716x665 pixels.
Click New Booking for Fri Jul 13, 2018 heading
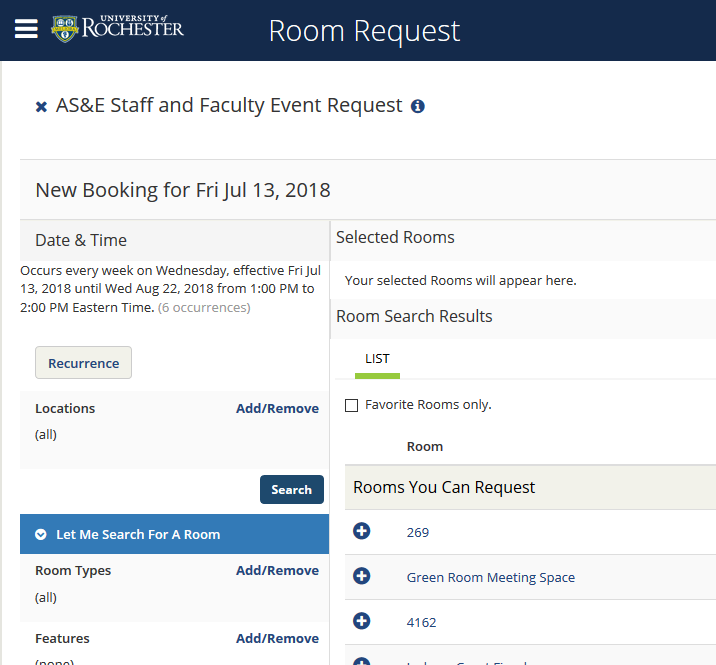coord(183,190)
